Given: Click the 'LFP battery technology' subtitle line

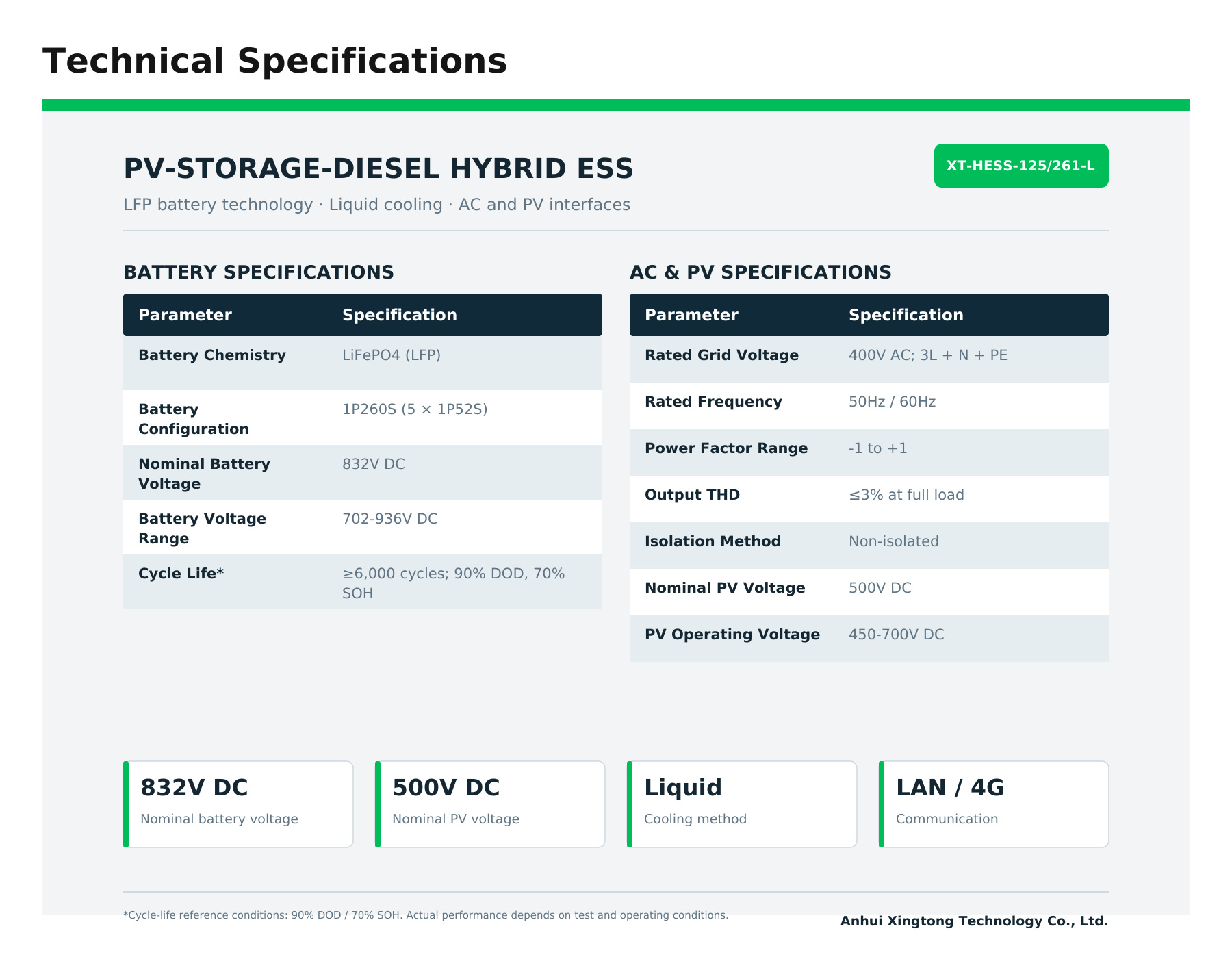Looking at the screenshot, I should click(x=376, y=205).
